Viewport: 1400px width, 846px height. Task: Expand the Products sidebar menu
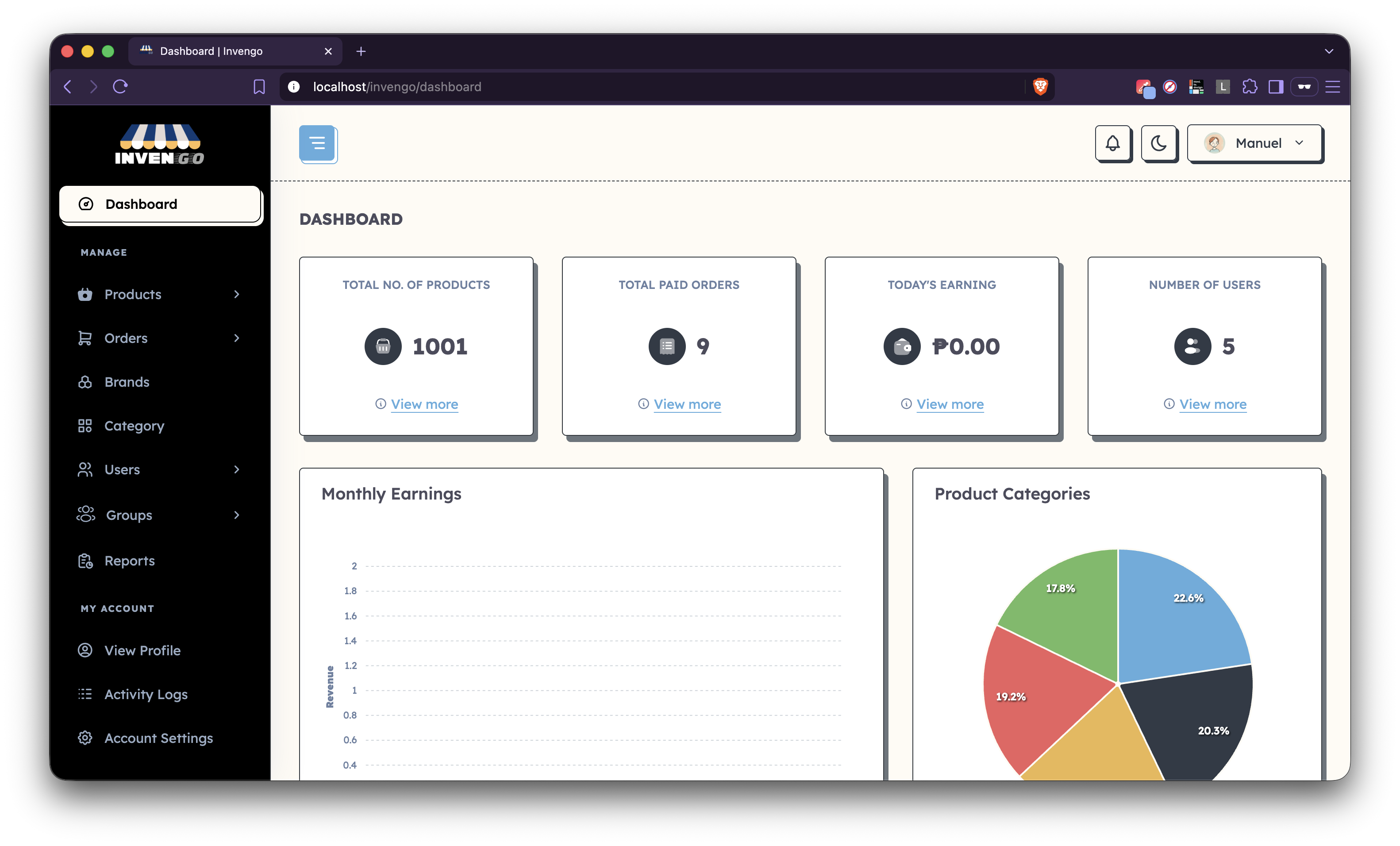click(x=160, y=294)
